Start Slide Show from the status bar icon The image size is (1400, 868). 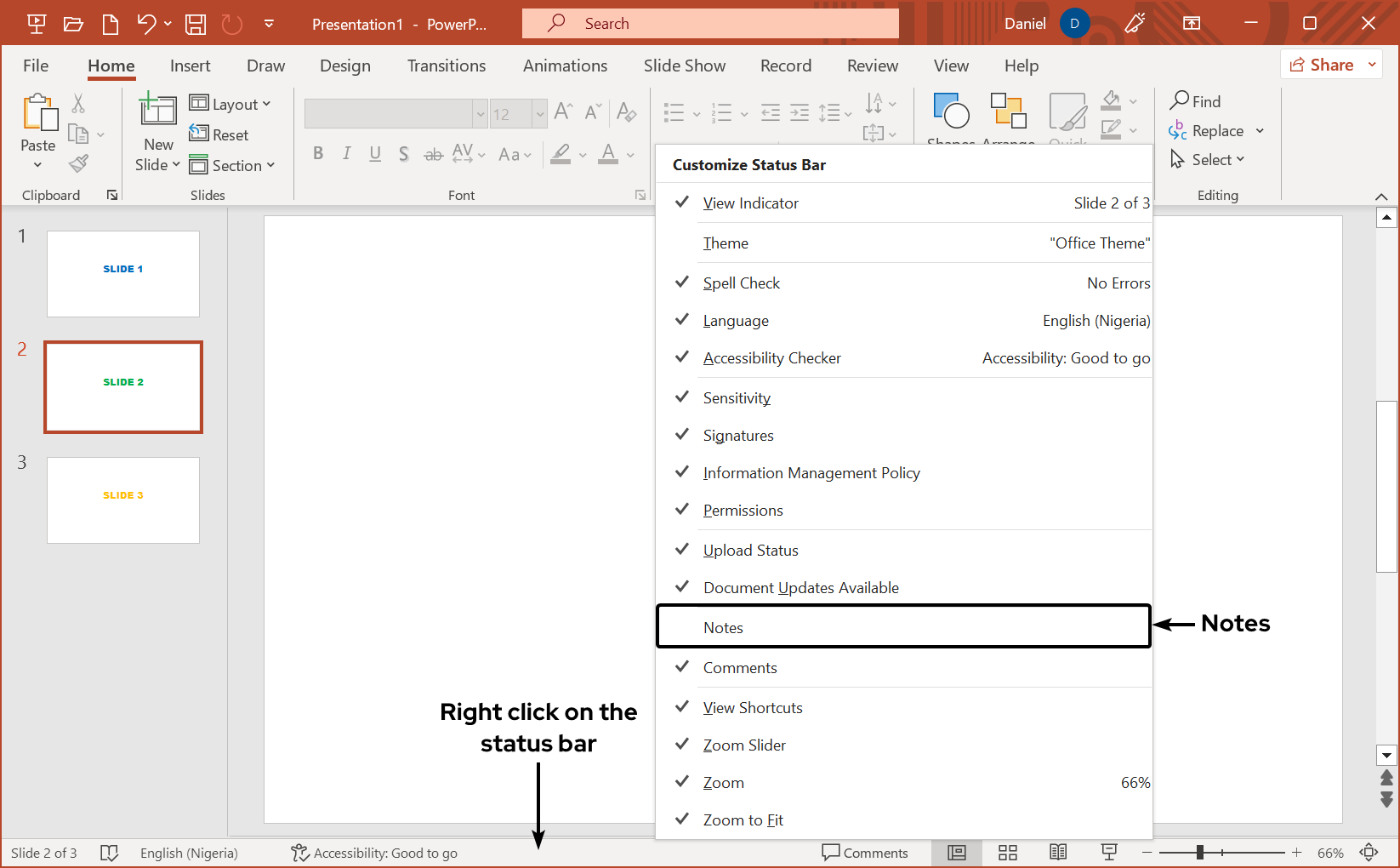click(x=1108, y=852)
